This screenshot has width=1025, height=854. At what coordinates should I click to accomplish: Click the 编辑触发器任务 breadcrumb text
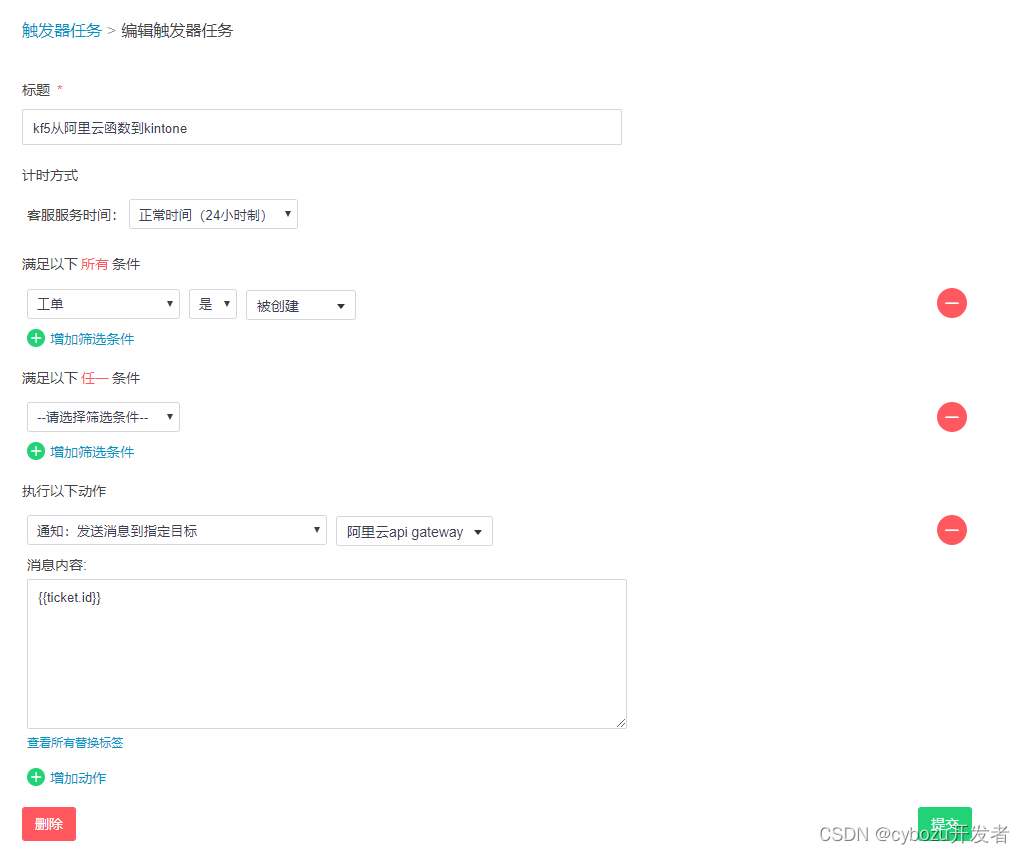coord(176,31)
